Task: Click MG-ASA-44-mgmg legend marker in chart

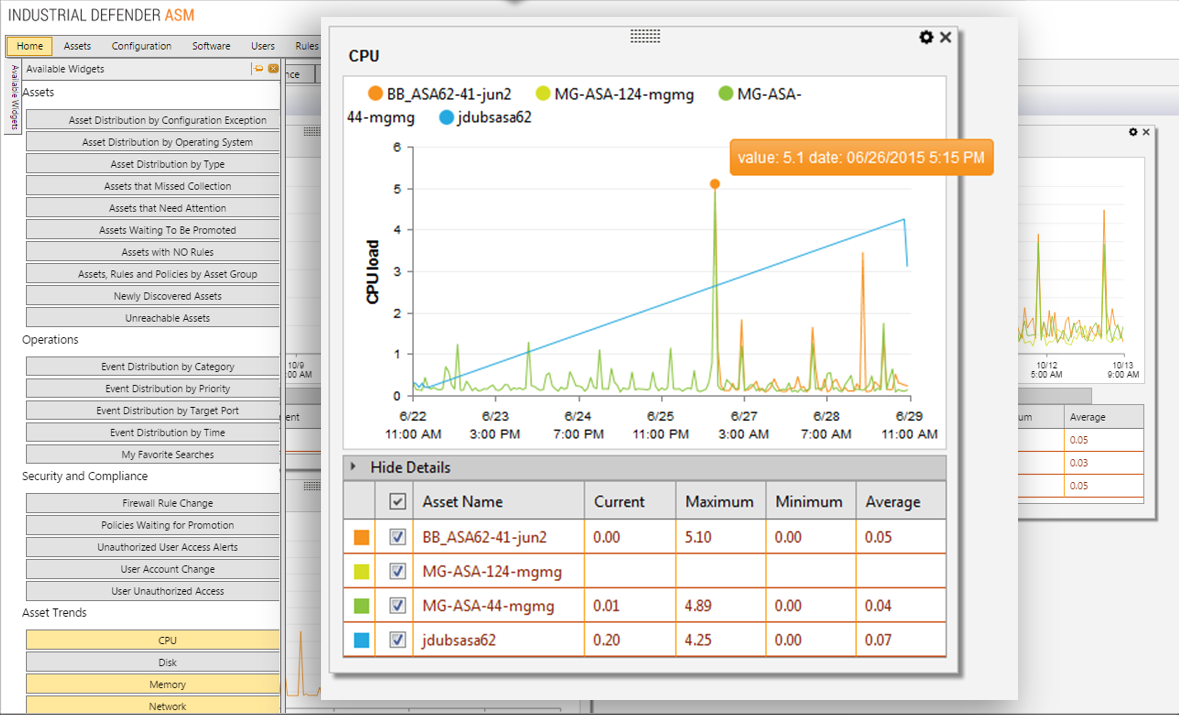Action: 726,94
